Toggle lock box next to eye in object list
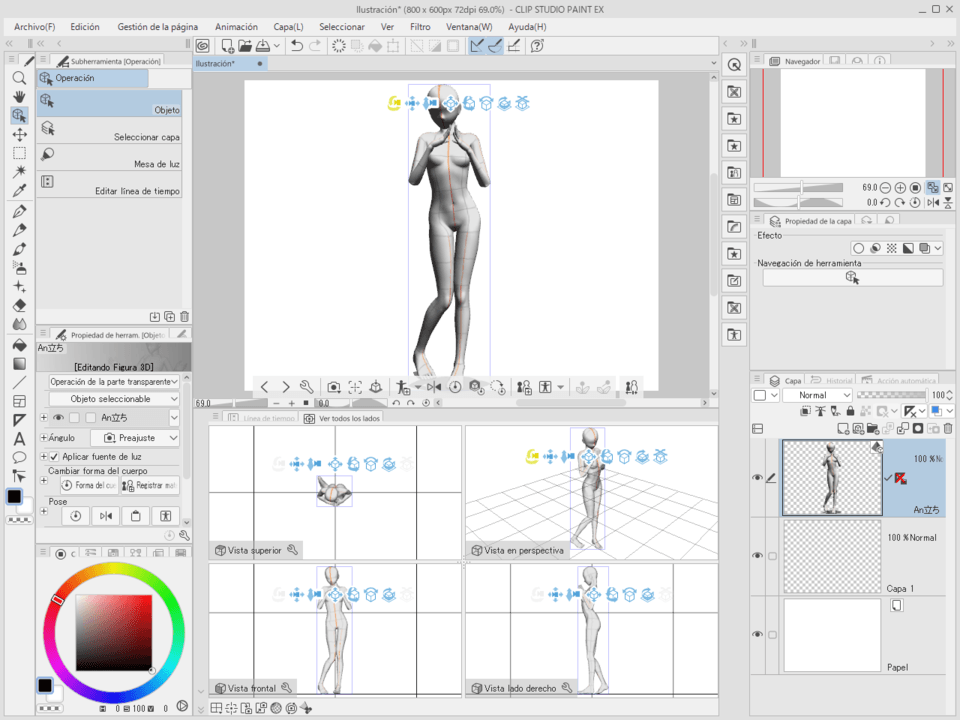 click(74, 418)
